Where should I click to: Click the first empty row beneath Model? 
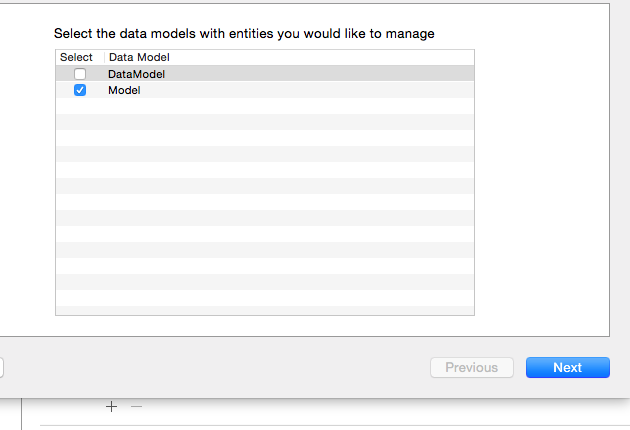tap(265, 106)
